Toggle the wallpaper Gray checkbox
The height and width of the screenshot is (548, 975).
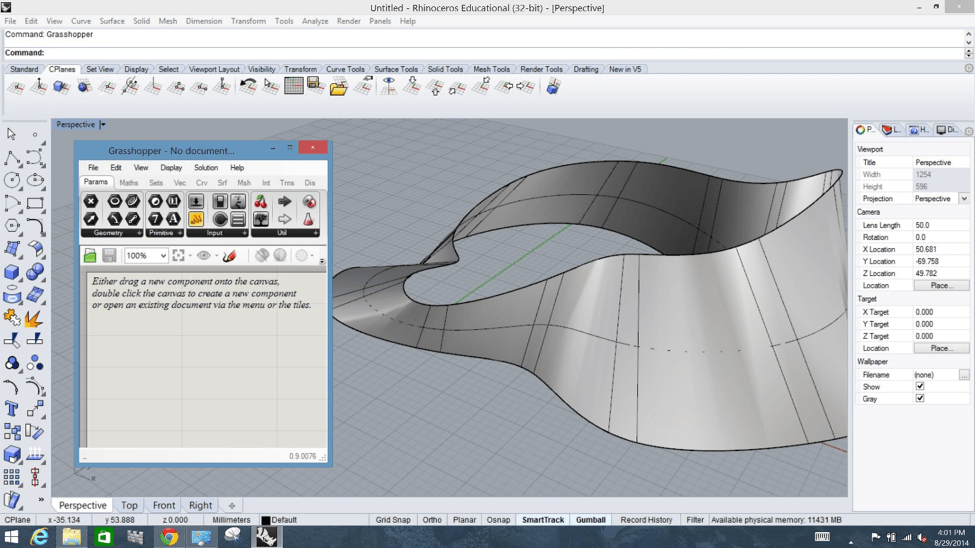point(920,398)
